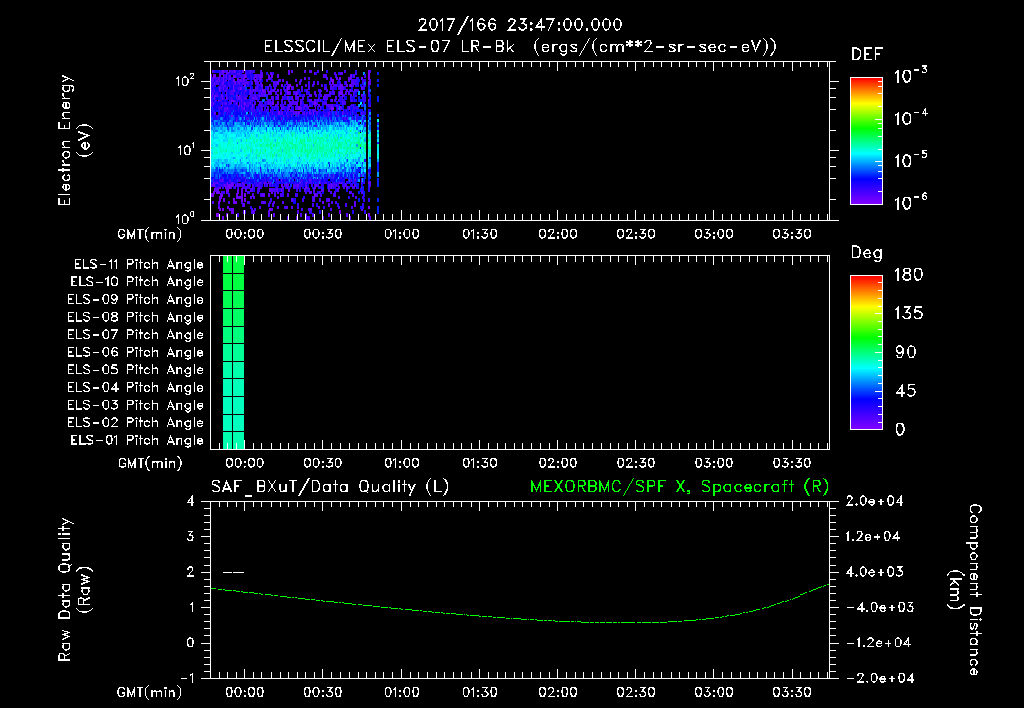The height and width of the screenshot is (708, 1024).
Task: Click the SAF_BXuT/Data Quality (L) title
Action: (330, 487)
